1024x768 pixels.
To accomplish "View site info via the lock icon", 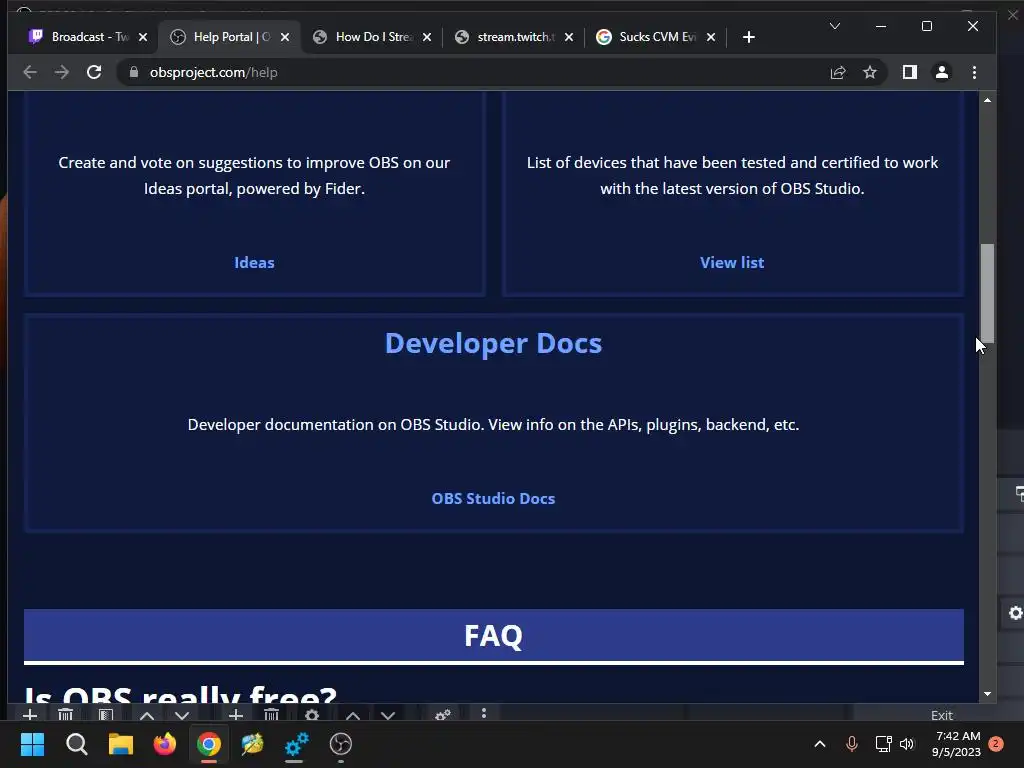I will (x=134, y=72).
